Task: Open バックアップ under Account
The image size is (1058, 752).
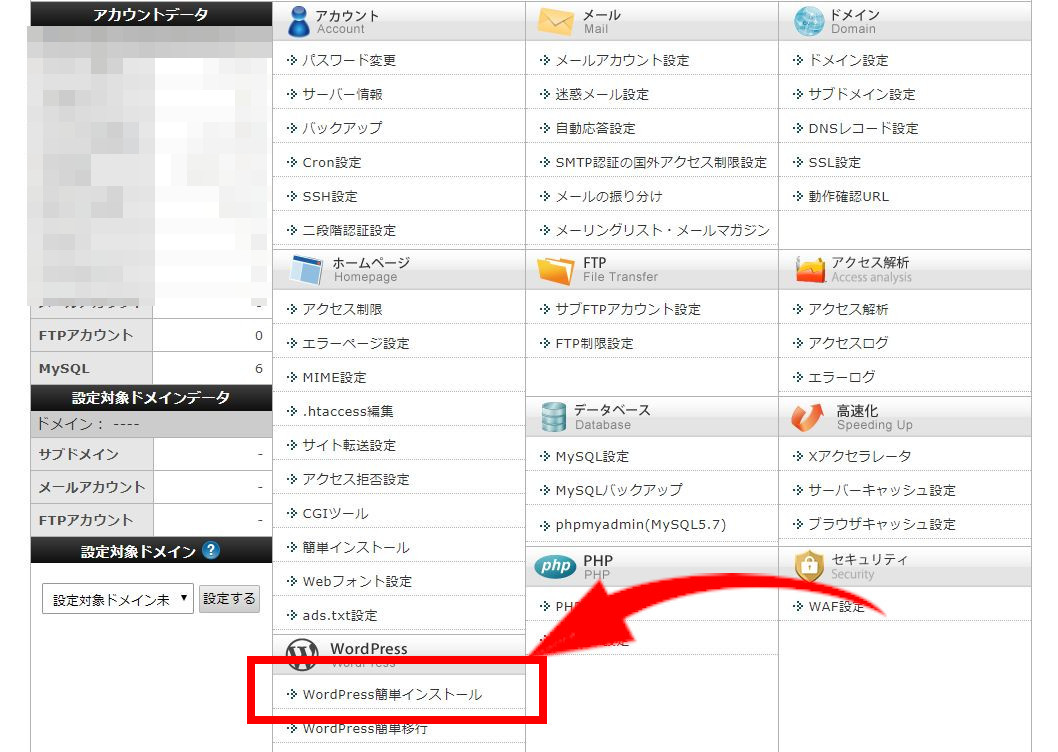Action: tap(341, 128)
